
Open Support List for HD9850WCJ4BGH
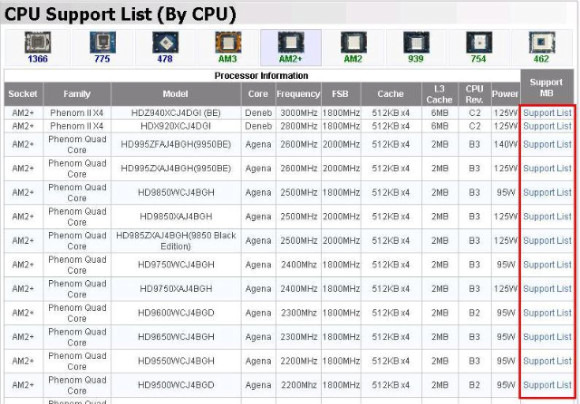pos(547,192)
